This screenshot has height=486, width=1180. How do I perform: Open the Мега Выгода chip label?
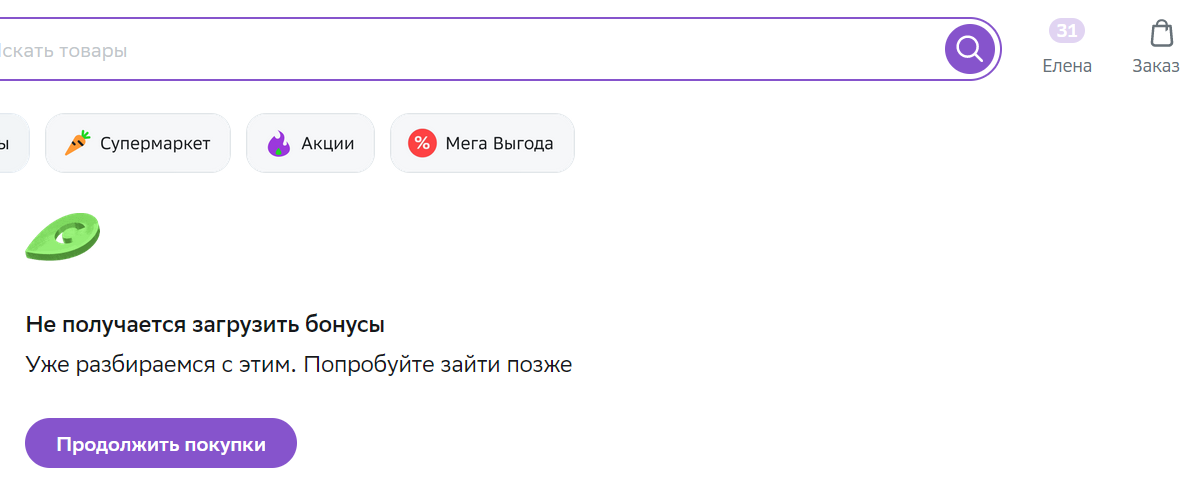pyautogui.click(x=500, y=143)
